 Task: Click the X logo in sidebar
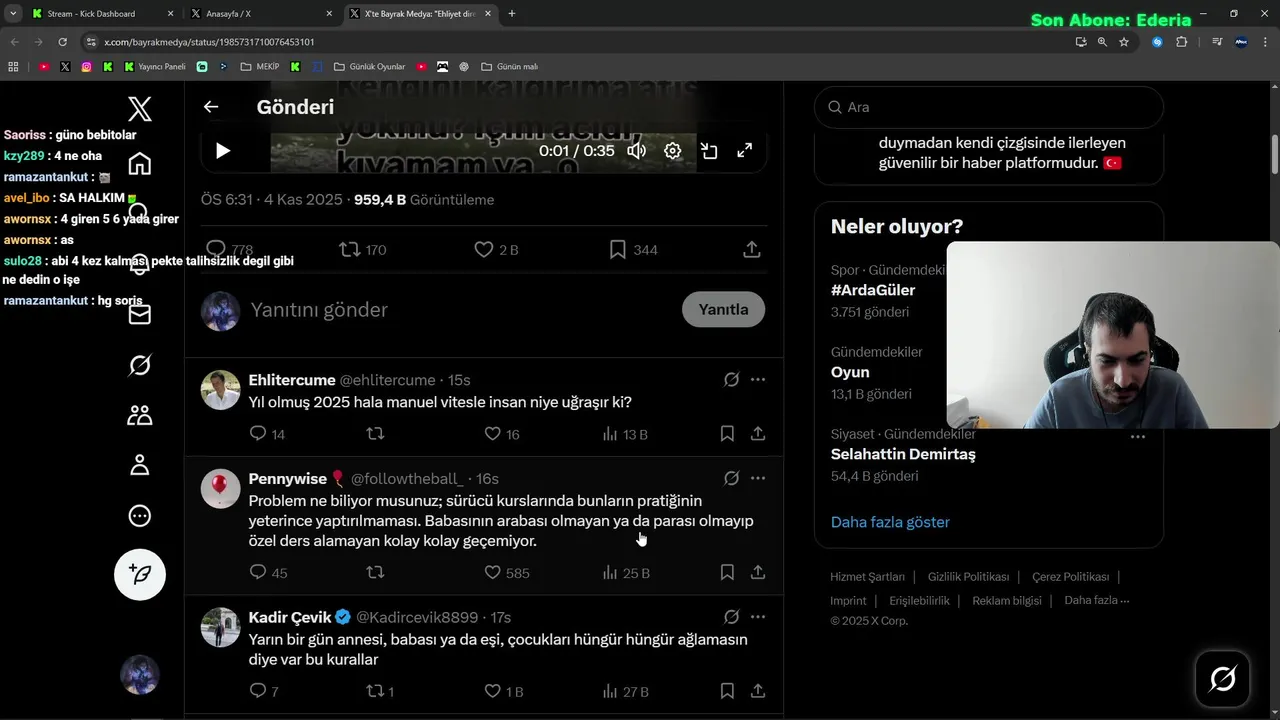(140, 109)
